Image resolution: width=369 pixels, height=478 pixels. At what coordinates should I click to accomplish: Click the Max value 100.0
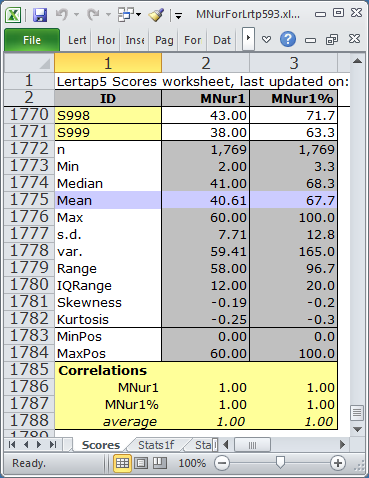click(294, 217)
